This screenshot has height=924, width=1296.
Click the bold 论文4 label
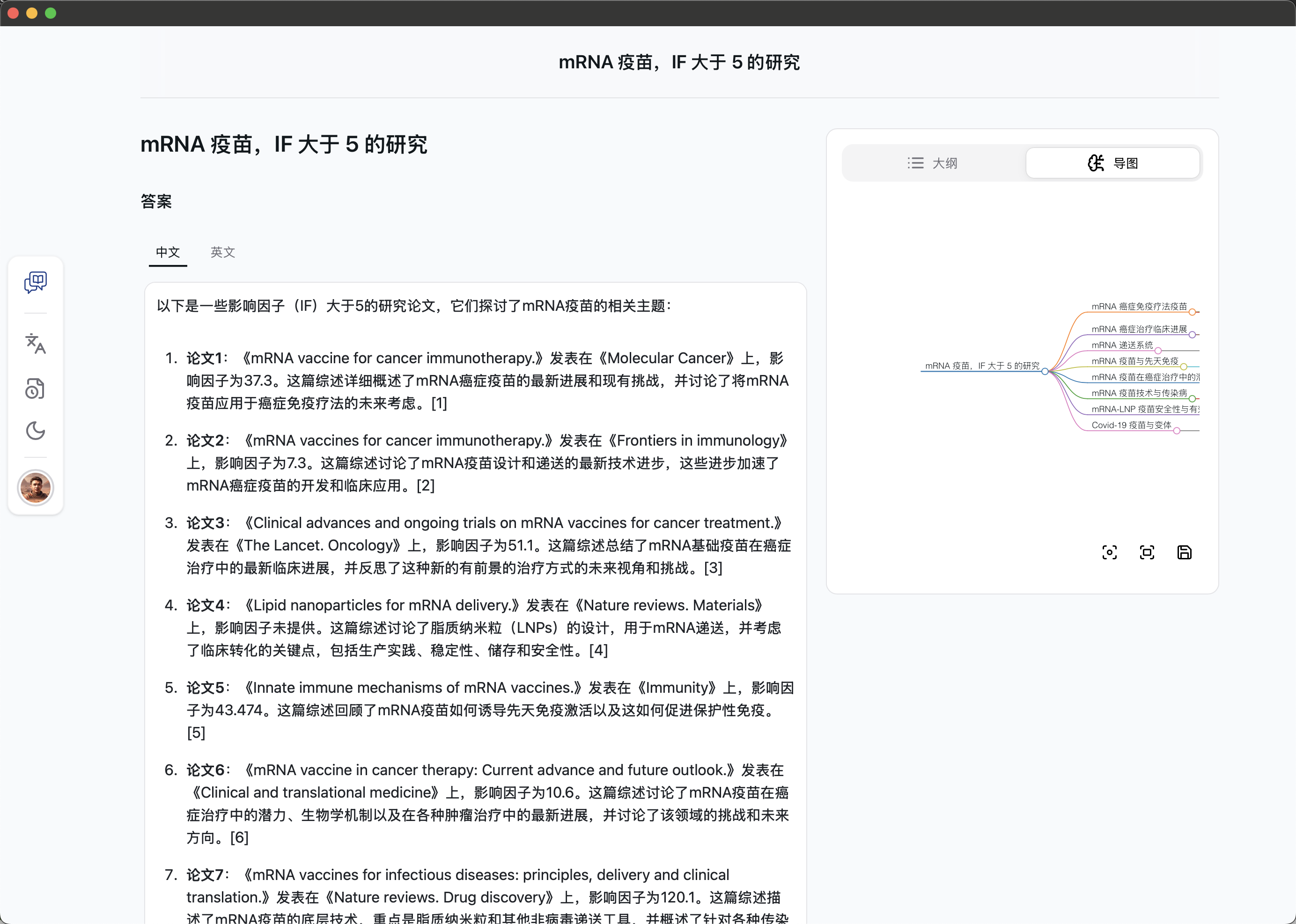(205, 605)
